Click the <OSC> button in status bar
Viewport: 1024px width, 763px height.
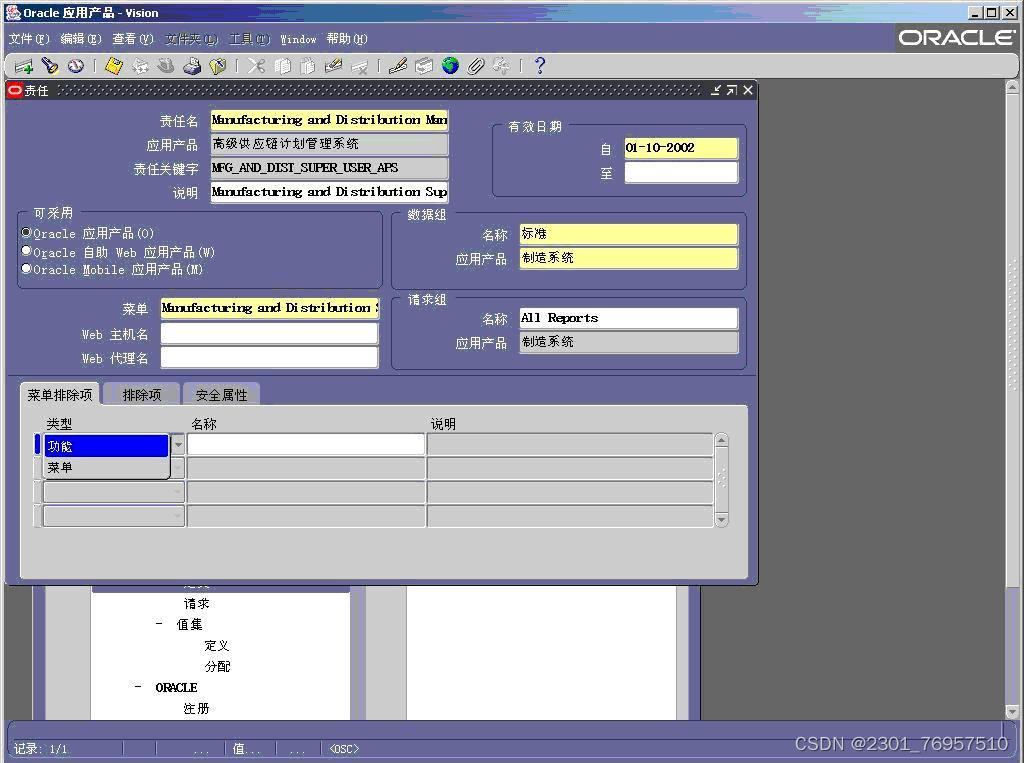[343, 747]
